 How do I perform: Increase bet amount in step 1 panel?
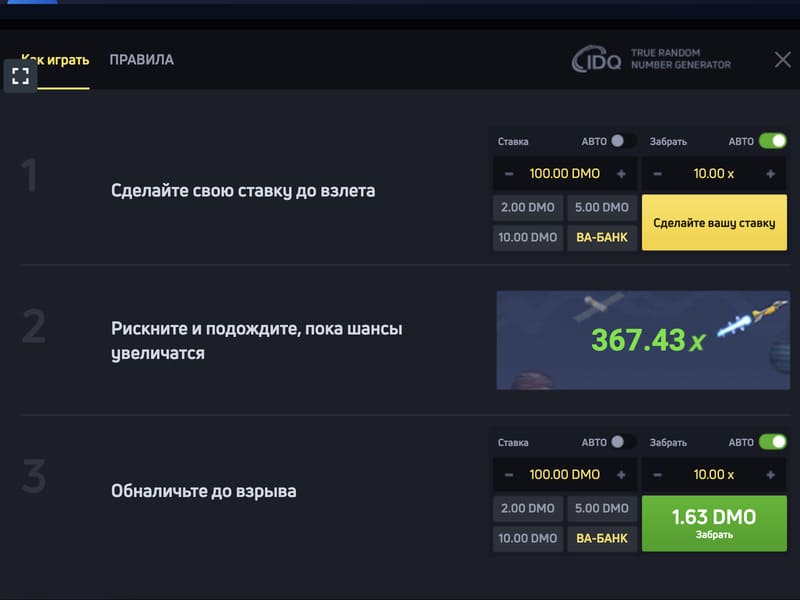(x=621, y=173)
